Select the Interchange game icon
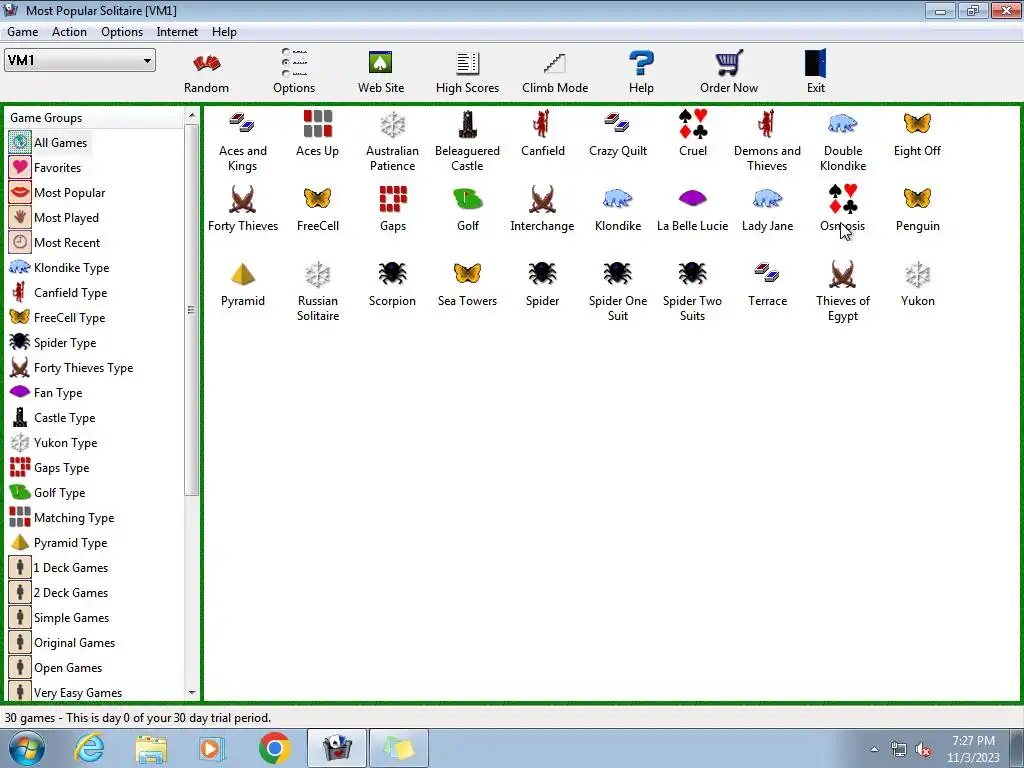Viewport: 1024px width, 768px height. [x=542, y=209]
